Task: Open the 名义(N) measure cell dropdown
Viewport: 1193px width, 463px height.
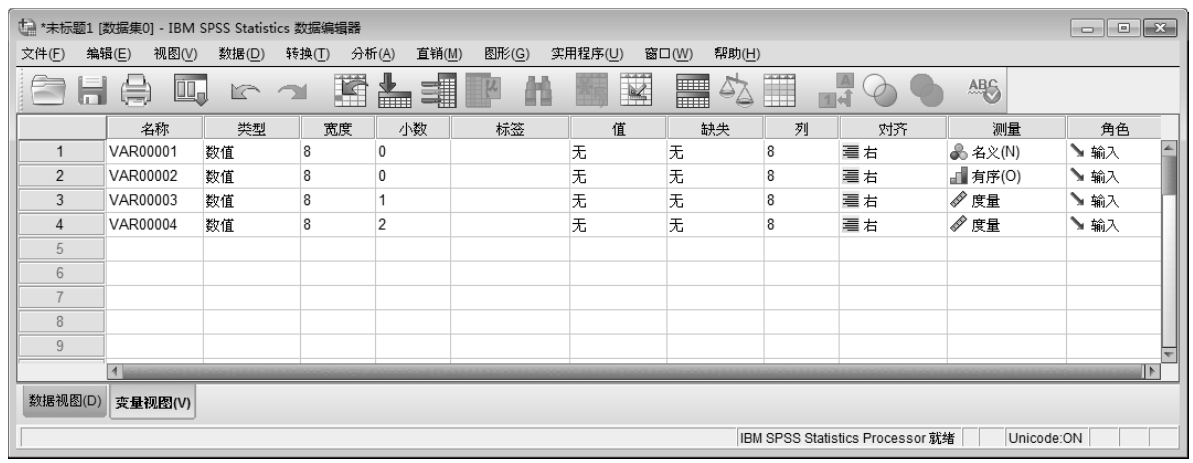Action: point(1007,152)
